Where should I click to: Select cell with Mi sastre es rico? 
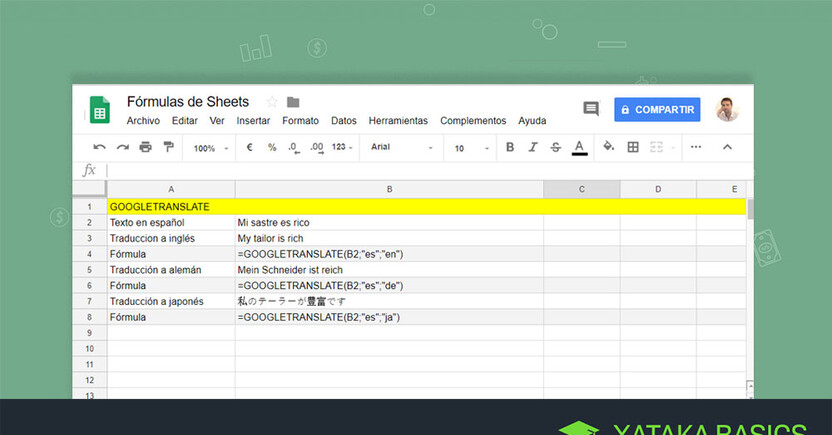pos(389,222)
